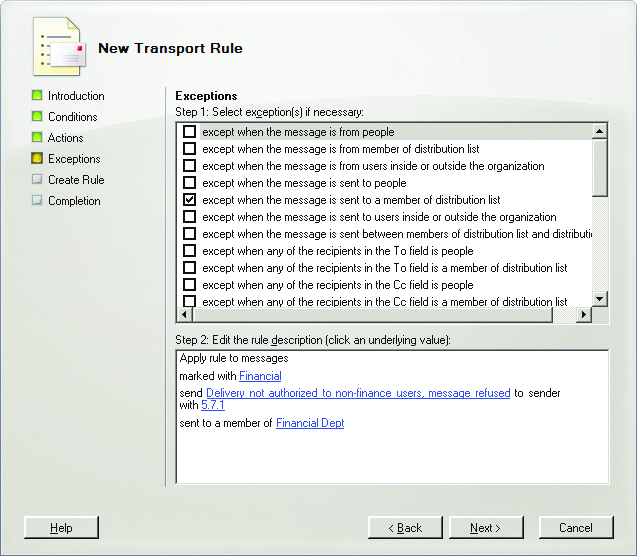Click the green Actions step indicator
Screen dimensions: 637x556
[x=37, y=138]
